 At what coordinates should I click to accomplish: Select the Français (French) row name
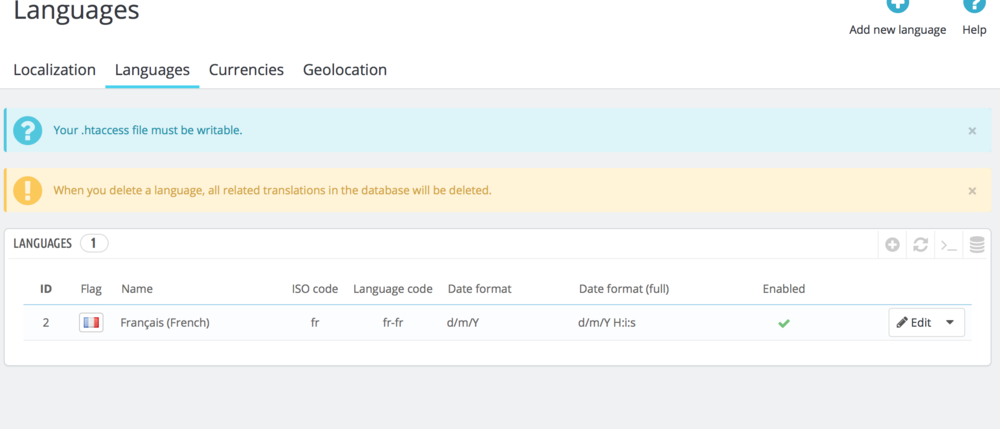165,323
